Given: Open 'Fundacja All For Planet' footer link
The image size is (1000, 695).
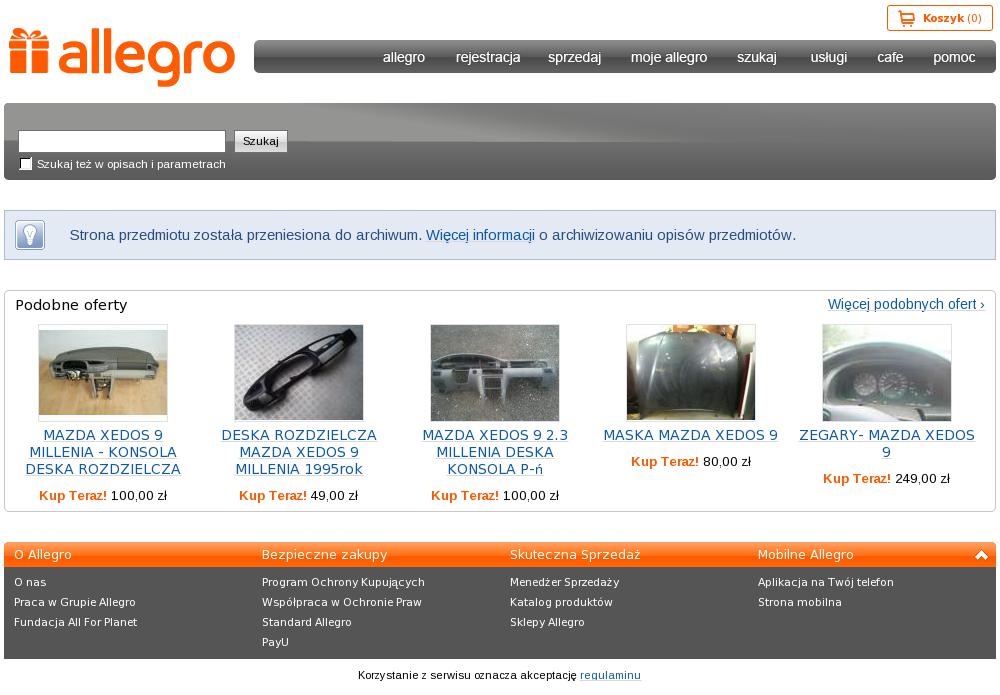Looking at the screenshot, I should [75, 622].
